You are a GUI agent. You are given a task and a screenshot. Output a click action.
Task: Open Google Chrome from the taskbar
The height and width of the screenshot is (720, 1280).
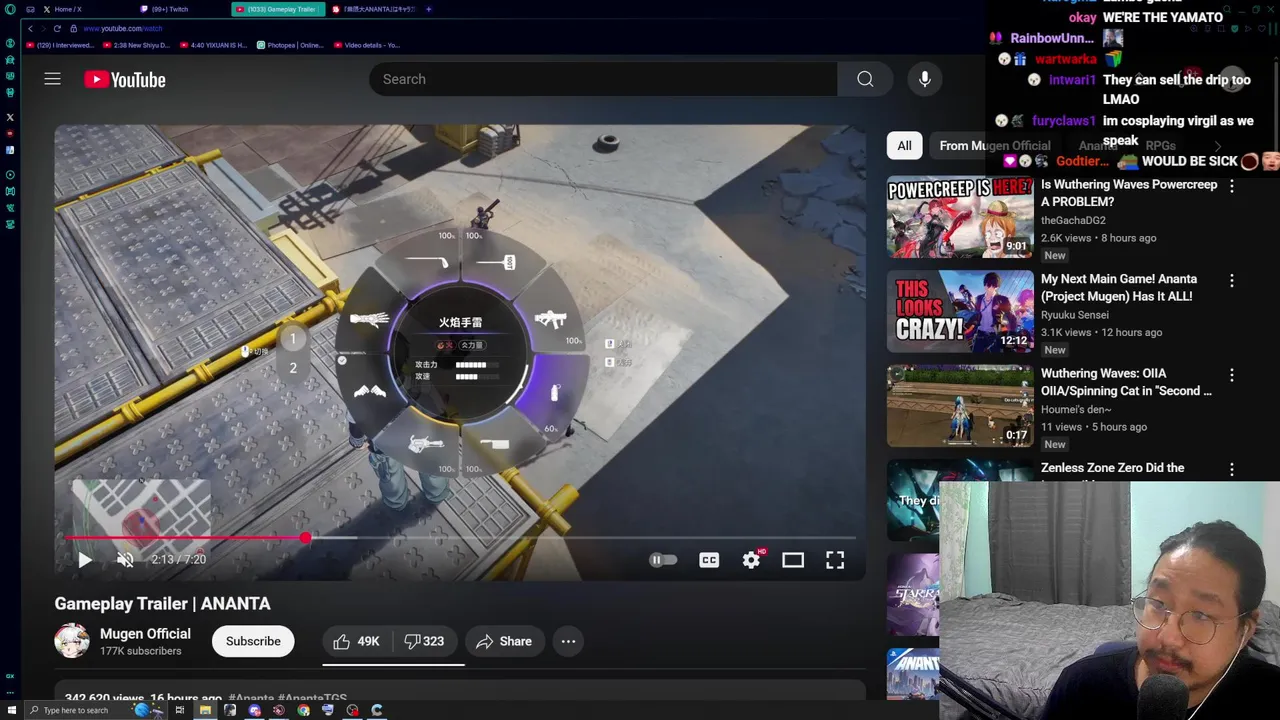coord(303,710)
